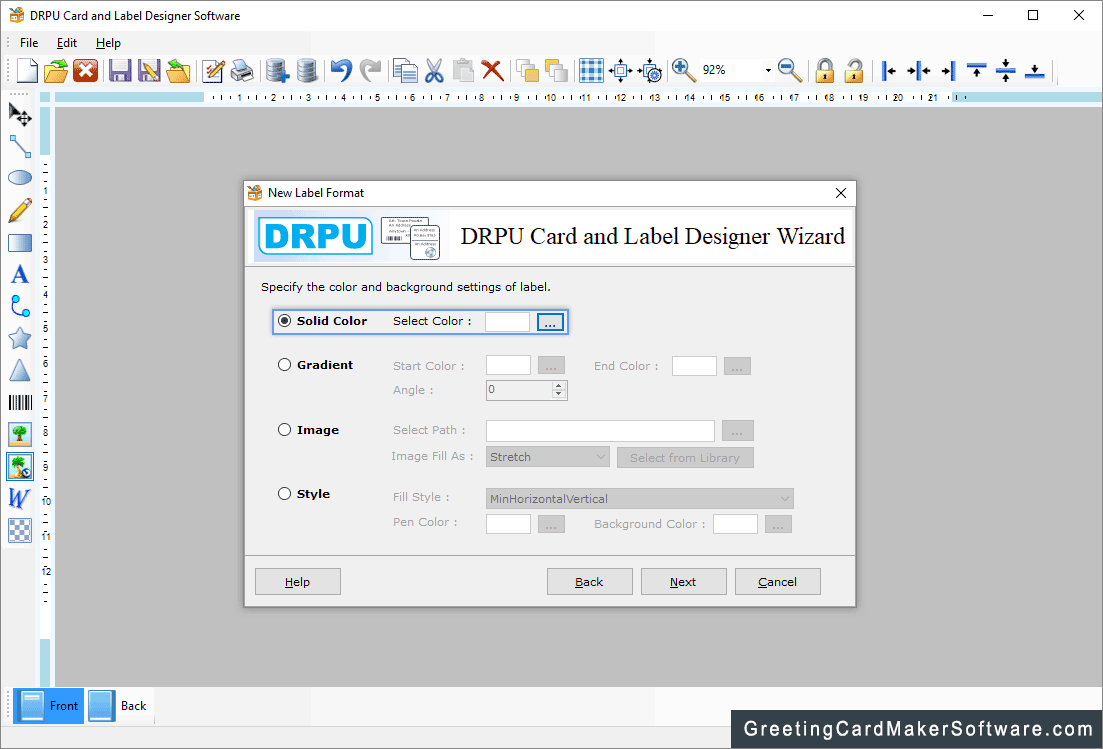Click the red X delete icon

492,70
